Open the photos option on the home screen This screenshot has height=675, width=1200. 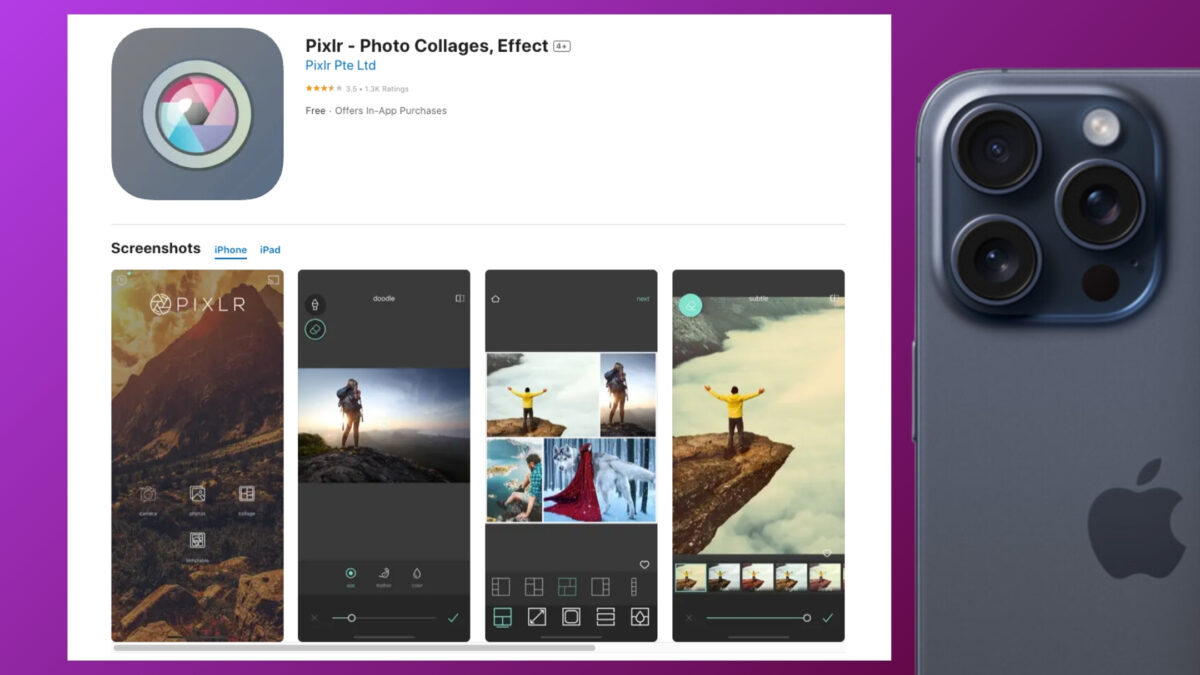click(x=198, y=493)
